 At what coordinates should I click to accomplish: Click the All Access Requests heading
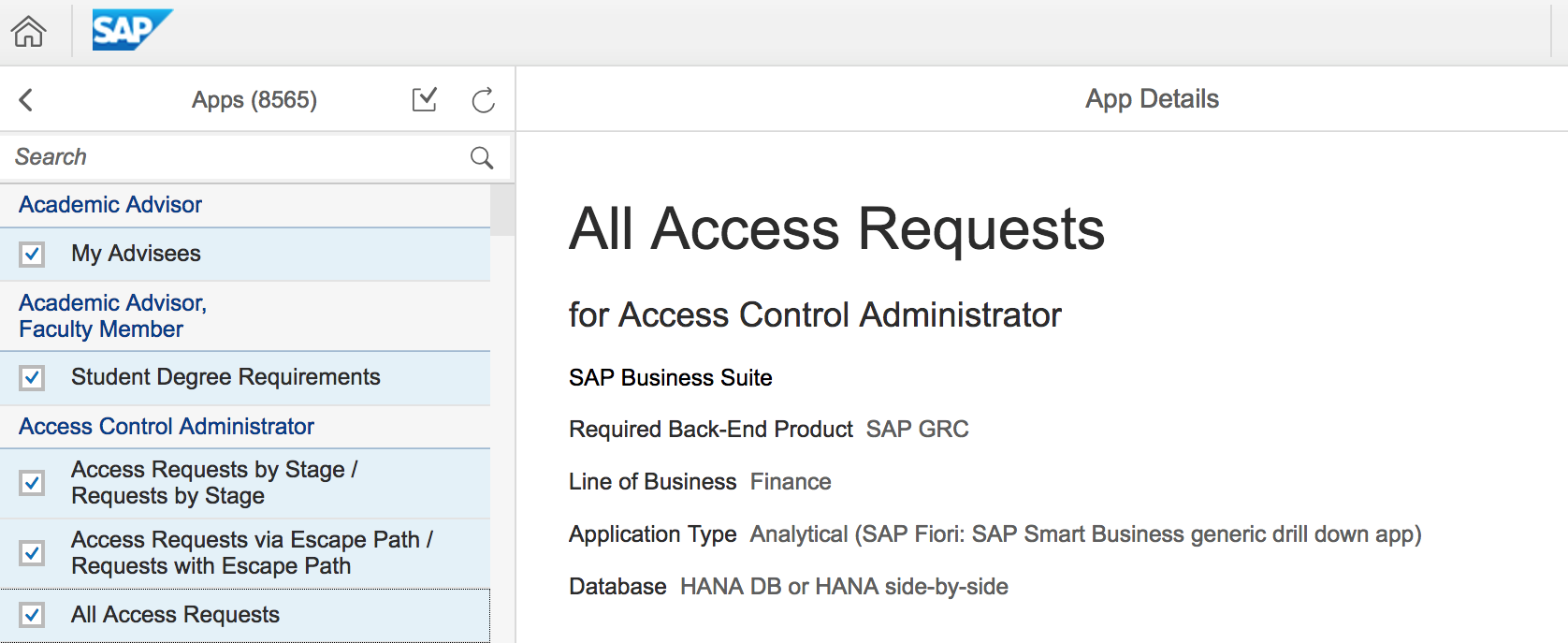836,228
